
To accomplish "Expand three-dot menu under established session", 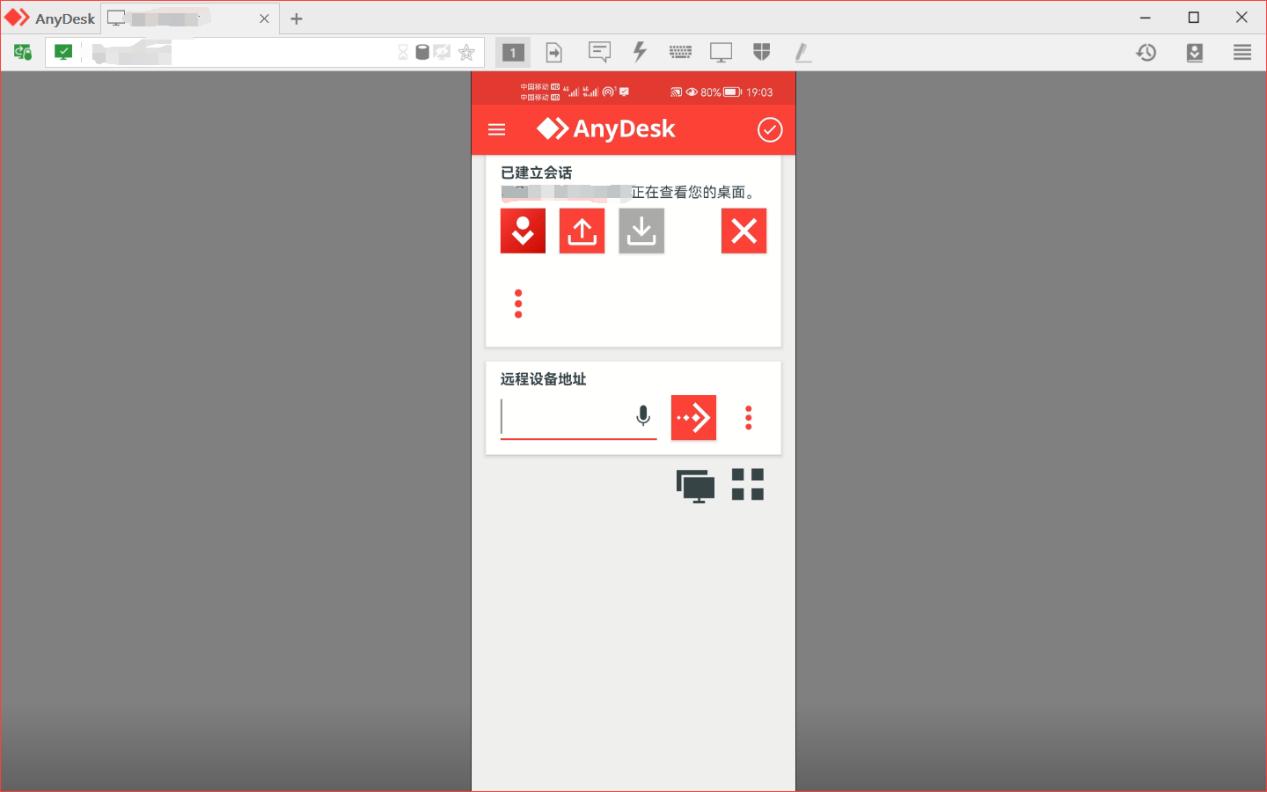I will [518, 304].
